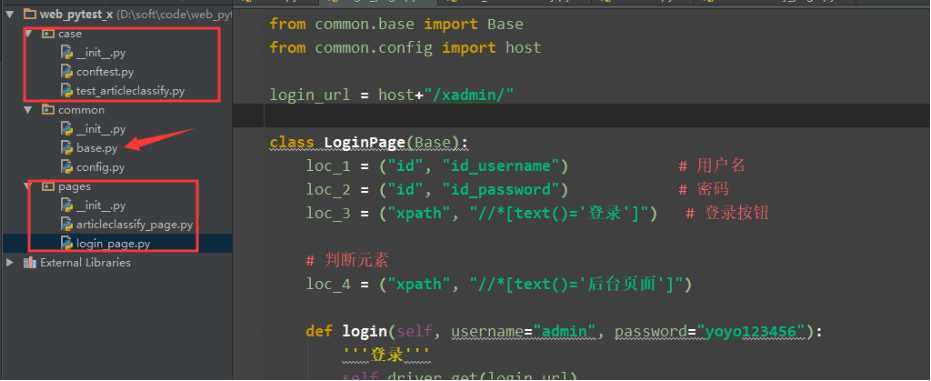Open articleclassify_page.py from the pages folder

coord(134,224)
